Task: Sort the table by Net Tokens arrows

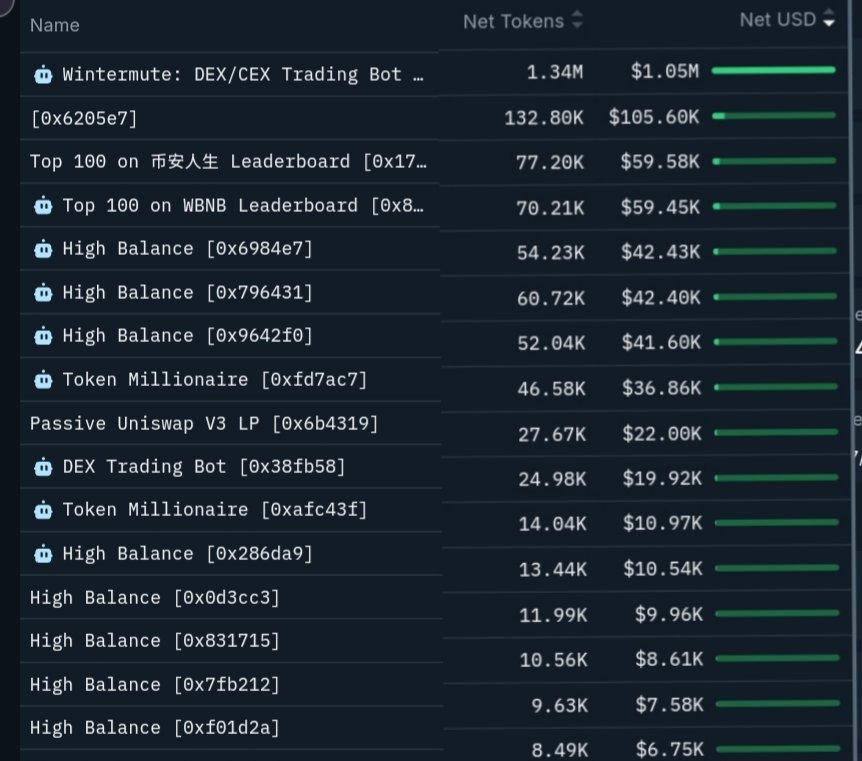Action: pos(577,20)
